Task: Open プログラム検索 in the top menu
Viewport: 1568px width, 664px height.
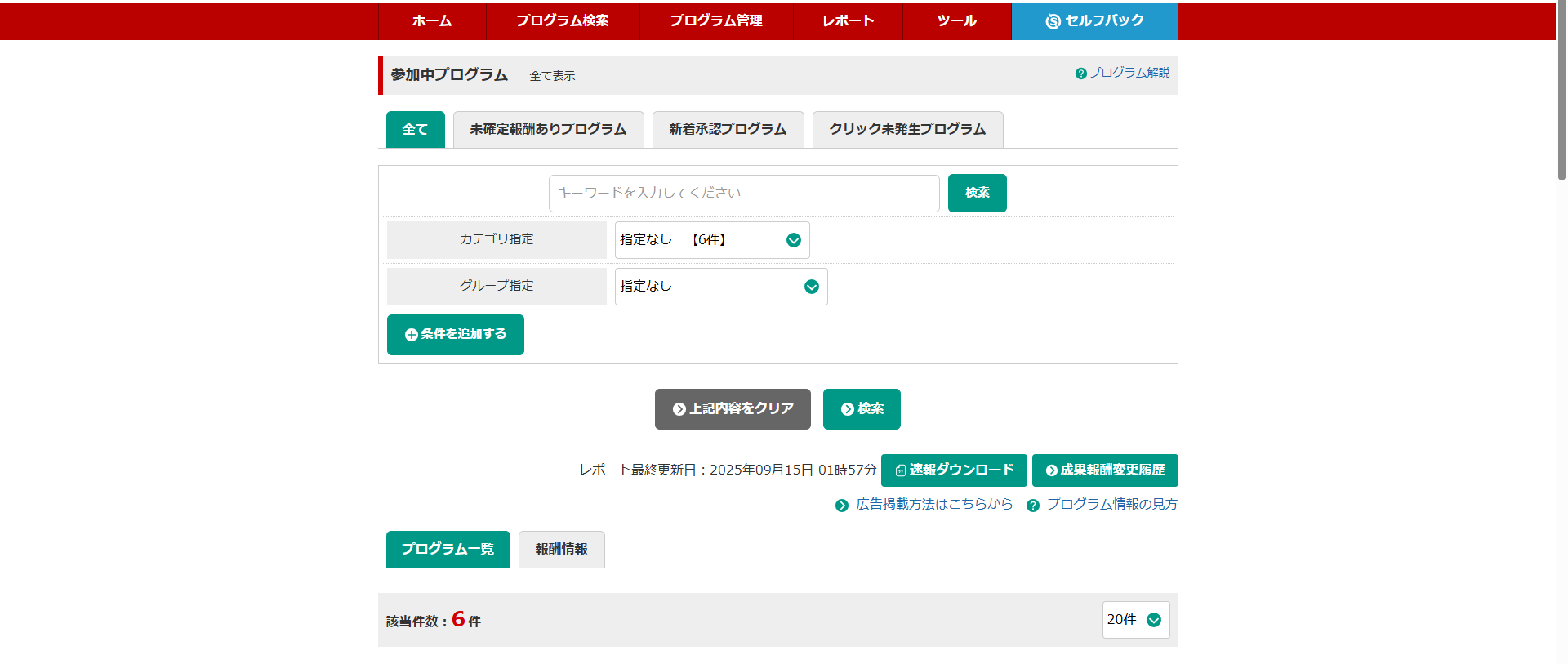Action: coord(562,20)
